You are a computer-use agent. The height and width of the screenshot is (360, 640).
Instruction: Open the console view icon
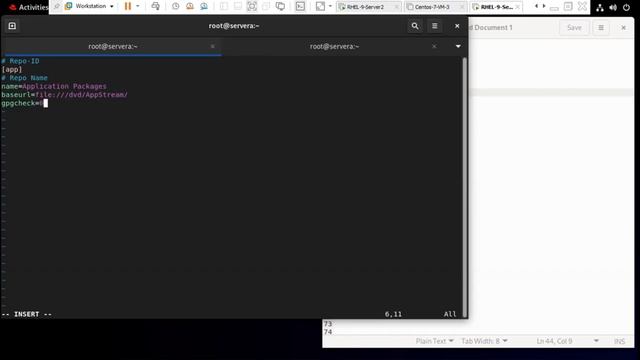pyautogui.click(x=300, y=6)
